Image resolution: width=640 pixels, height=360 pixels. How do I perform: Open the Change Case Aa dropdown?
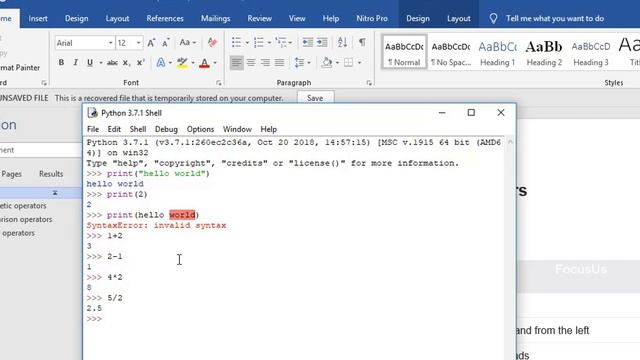point(187,42)
